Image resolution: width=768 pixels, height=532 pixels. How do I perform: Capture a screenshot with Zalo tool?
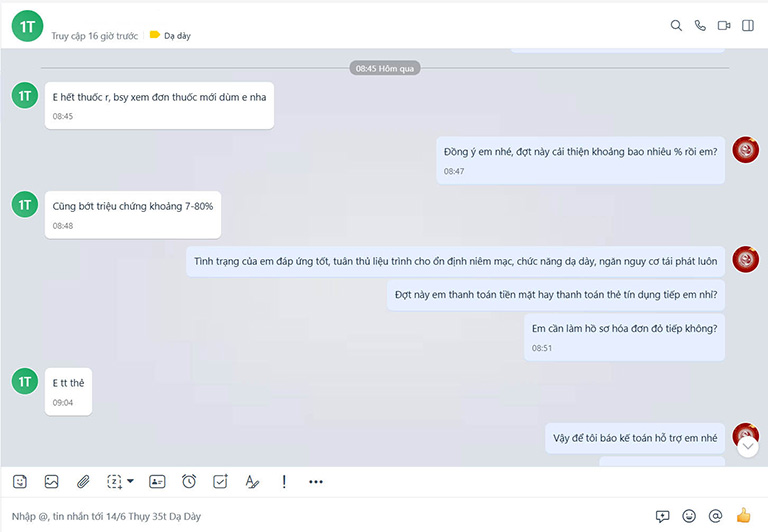tap(115, 482)
